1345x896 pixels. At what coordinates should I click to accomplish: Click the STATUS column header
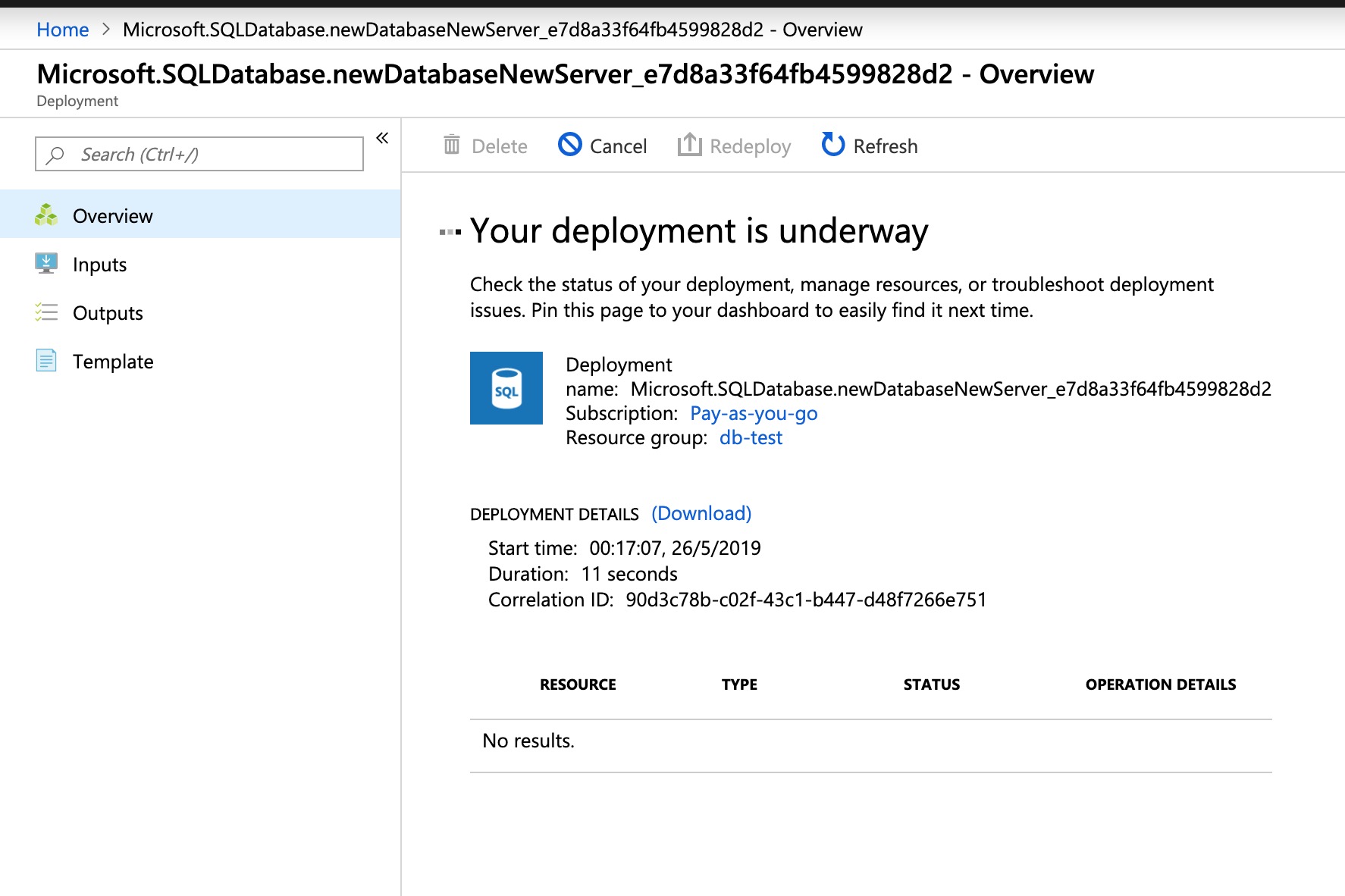pyautogui.click(x=931, y=685)
